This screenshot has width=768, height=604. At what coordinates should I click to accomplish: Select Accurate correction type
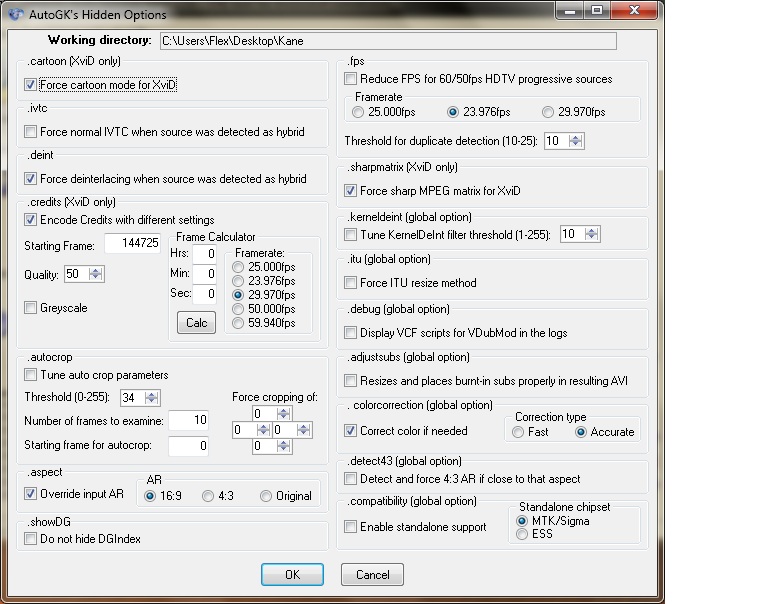pos(581,432)
